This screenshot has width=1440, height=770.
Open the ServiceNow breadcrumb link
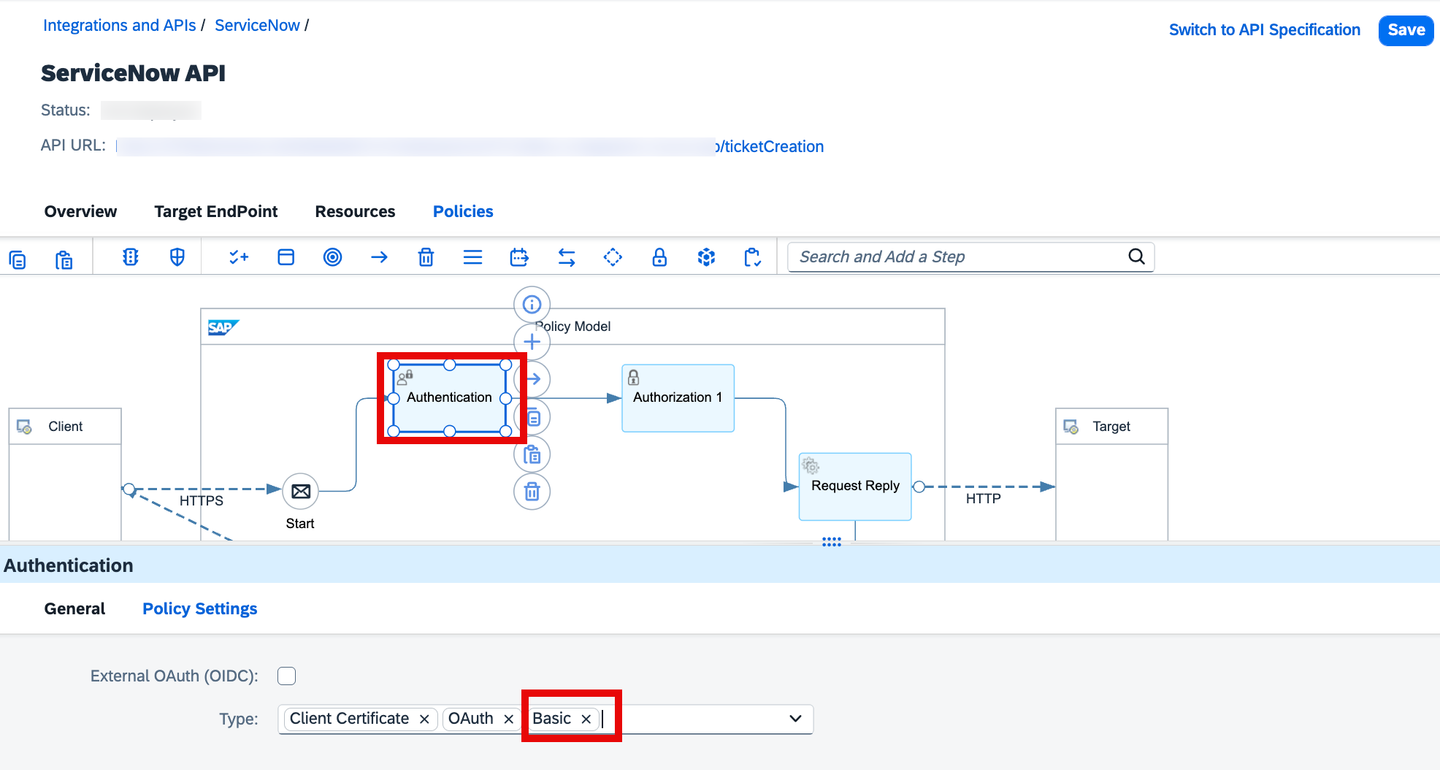(x=257, y=25)
